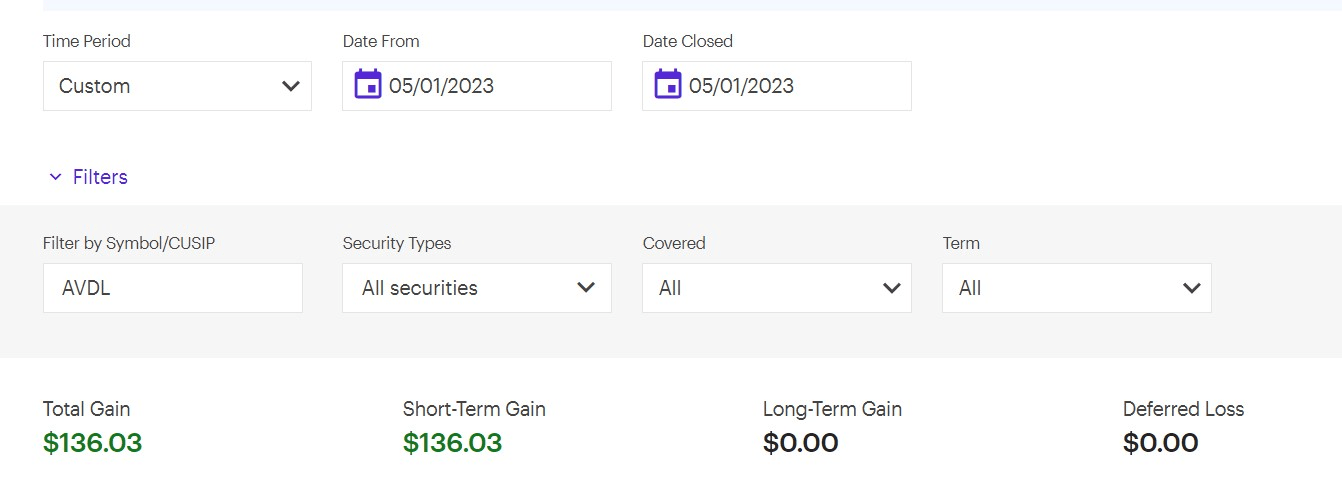Click the Date Closed date text 05/01/2023

742,86
